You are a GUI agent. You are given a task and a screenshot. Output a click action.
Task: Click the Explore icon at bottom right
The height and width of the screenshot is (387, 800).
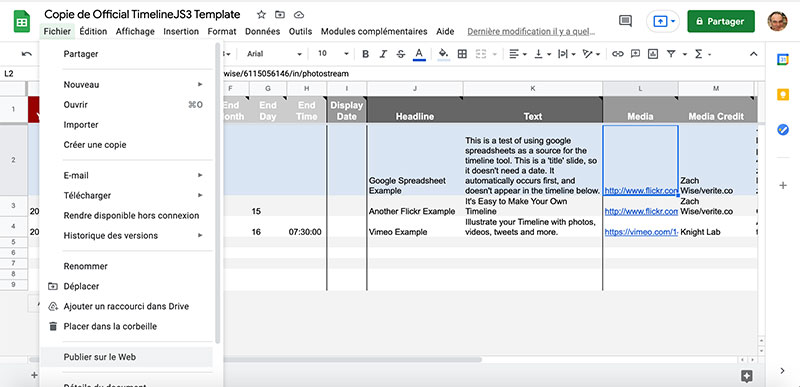pos(746,376)
